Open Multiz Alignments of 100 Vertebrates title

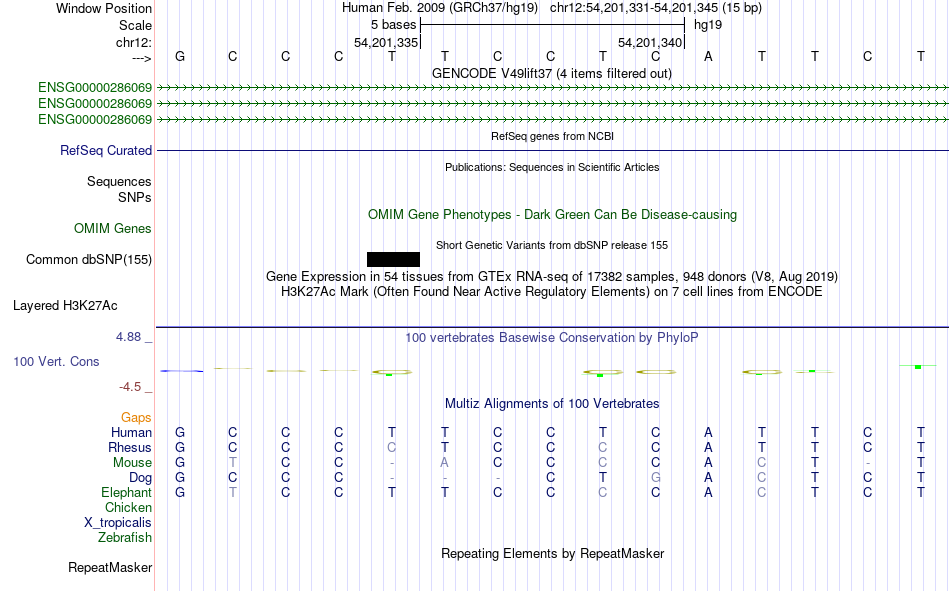(x=552, y=404)
